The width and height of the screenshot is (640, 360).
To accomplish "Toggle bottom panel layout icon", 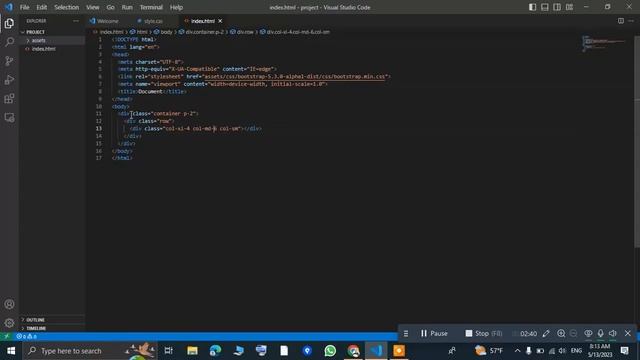I will [544, 7].
